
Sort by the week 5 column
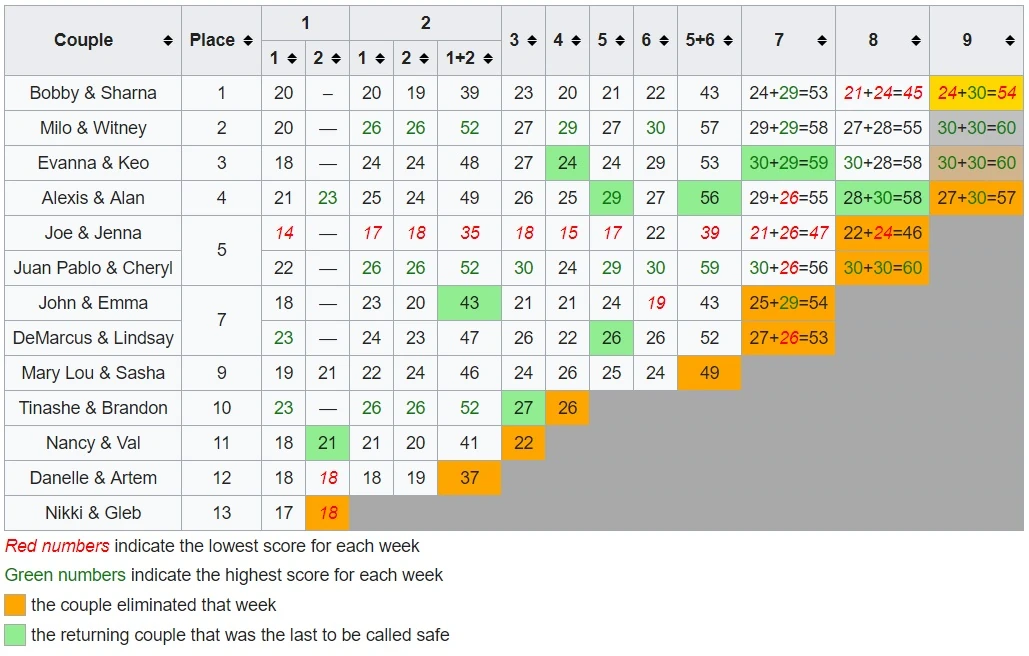click(620, 41)
